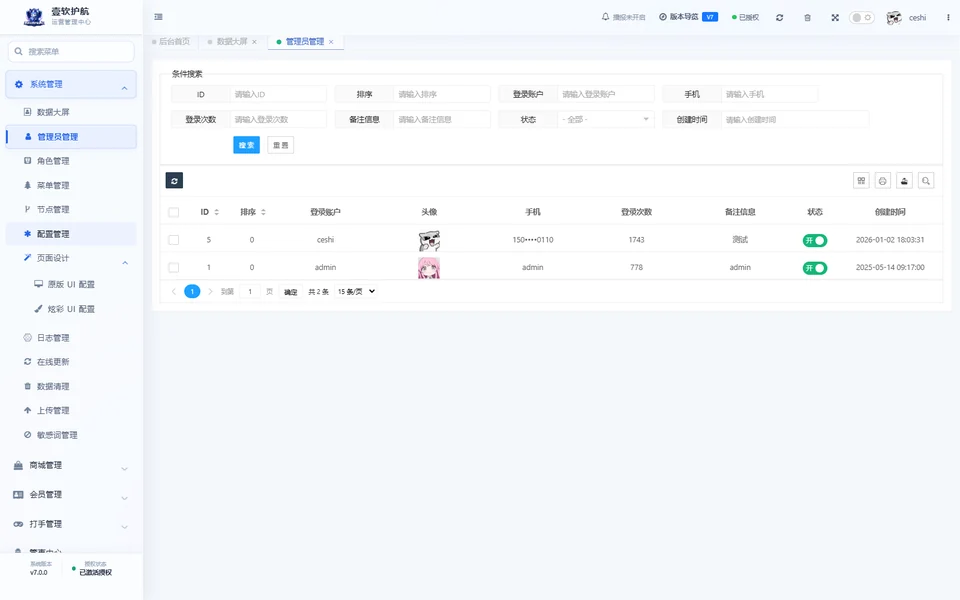Image resolution: width=960 pixels, height=600 pixels.
Task: Open the column filter grid icon
Action: (x=861, y=181)
